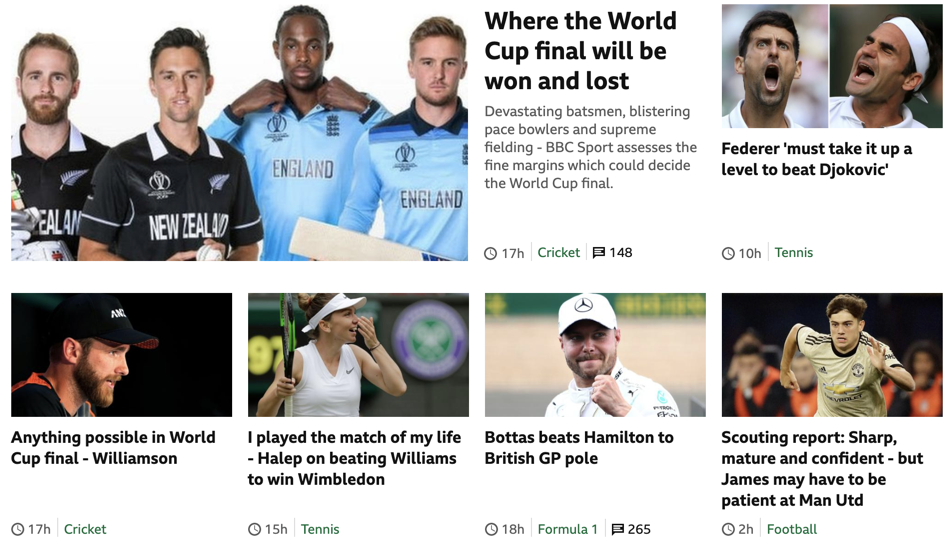Open the Cricket category under World Cup headline

(x=559, y=253)
